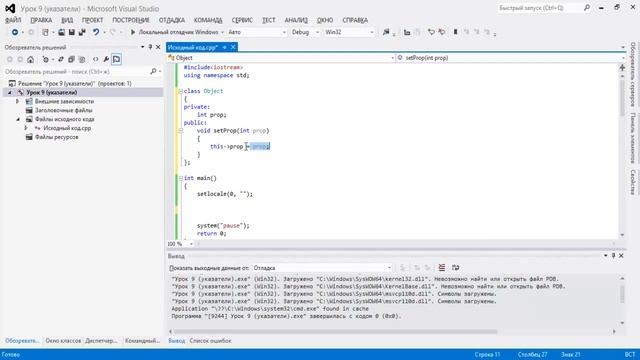Open the ПРАВКА menu
This screenshot has height=360, width=640.
(x=41, y=20)
